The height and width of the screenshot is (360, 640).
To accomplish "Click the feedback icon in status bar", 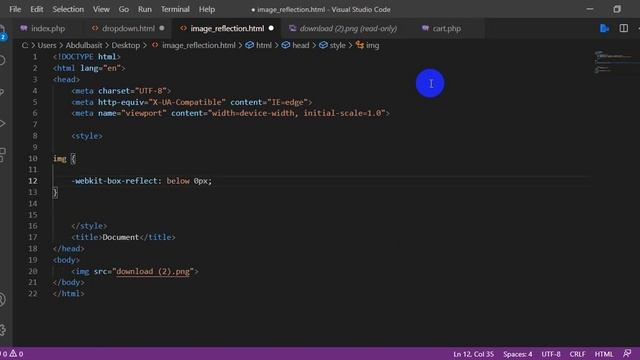I will (x=627, y=353).
